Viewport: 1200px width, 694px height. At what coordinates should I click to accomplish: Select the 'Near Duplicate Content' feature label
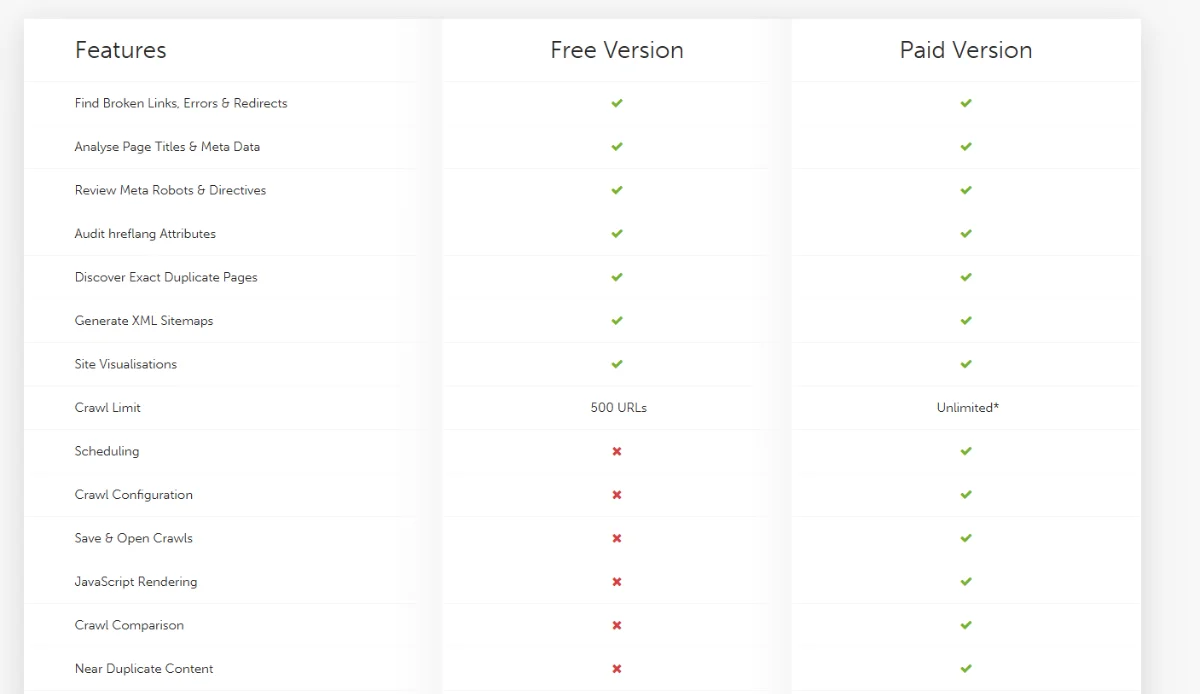click(x=144, y=669)
